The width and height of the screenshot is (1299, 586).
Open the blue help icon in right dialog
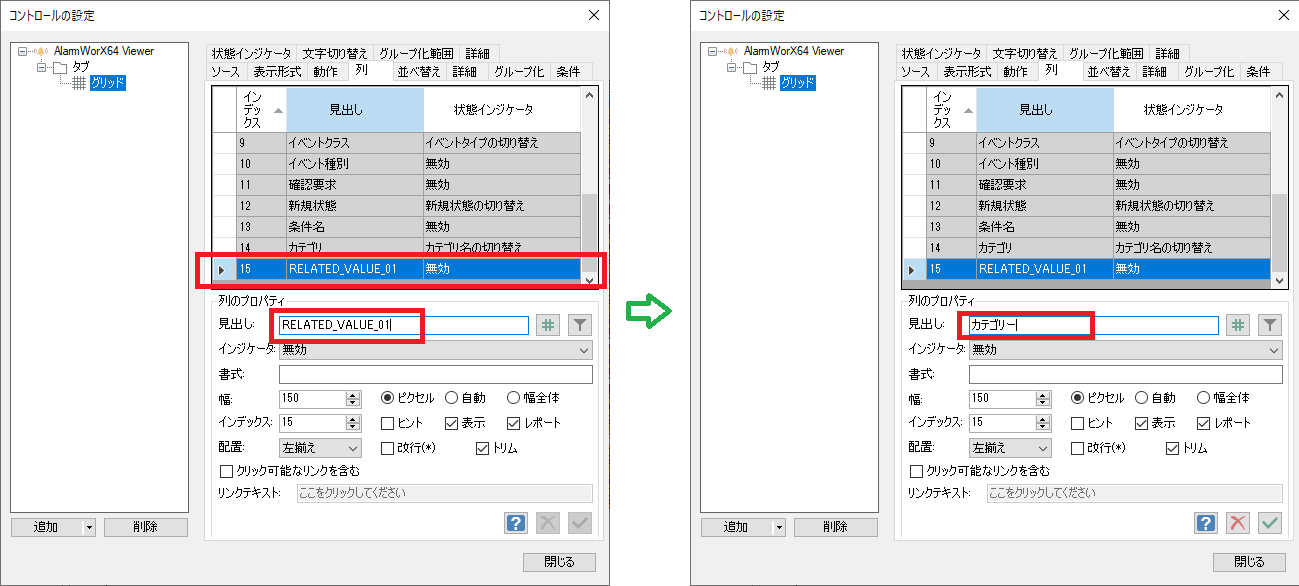(1206, 522)
